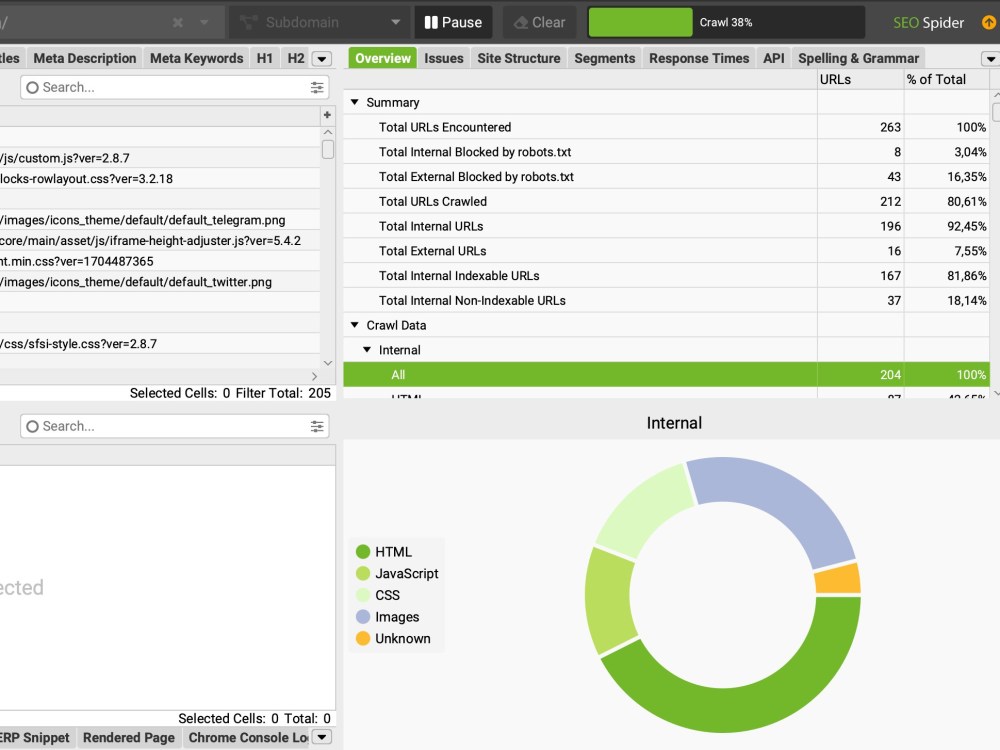Click the CSS legend color swatch
The image size is (1000, 750).
tap(363, 595)
